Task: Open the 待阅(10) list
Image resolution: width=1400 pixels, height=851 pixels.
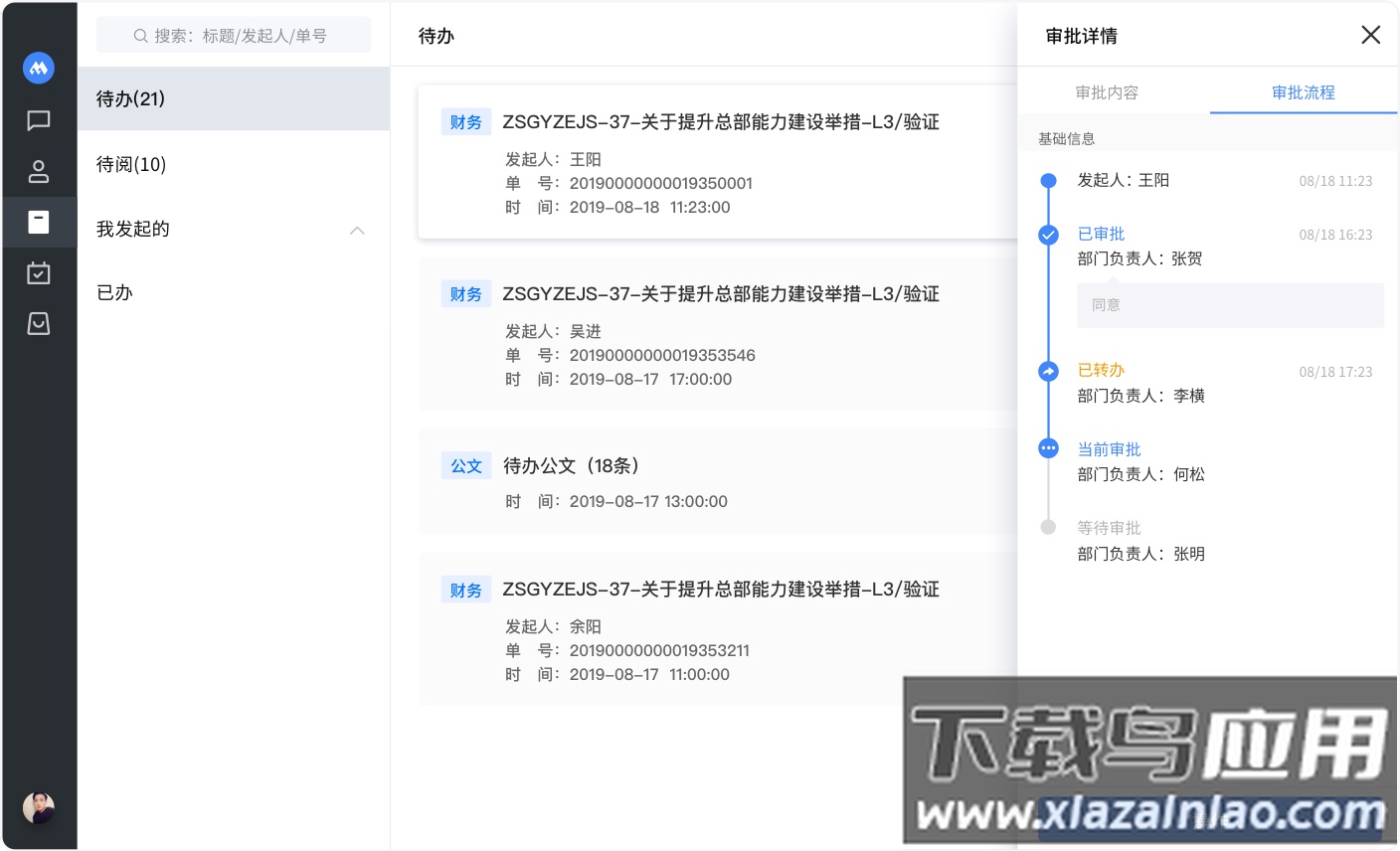Action: point(130,164)
